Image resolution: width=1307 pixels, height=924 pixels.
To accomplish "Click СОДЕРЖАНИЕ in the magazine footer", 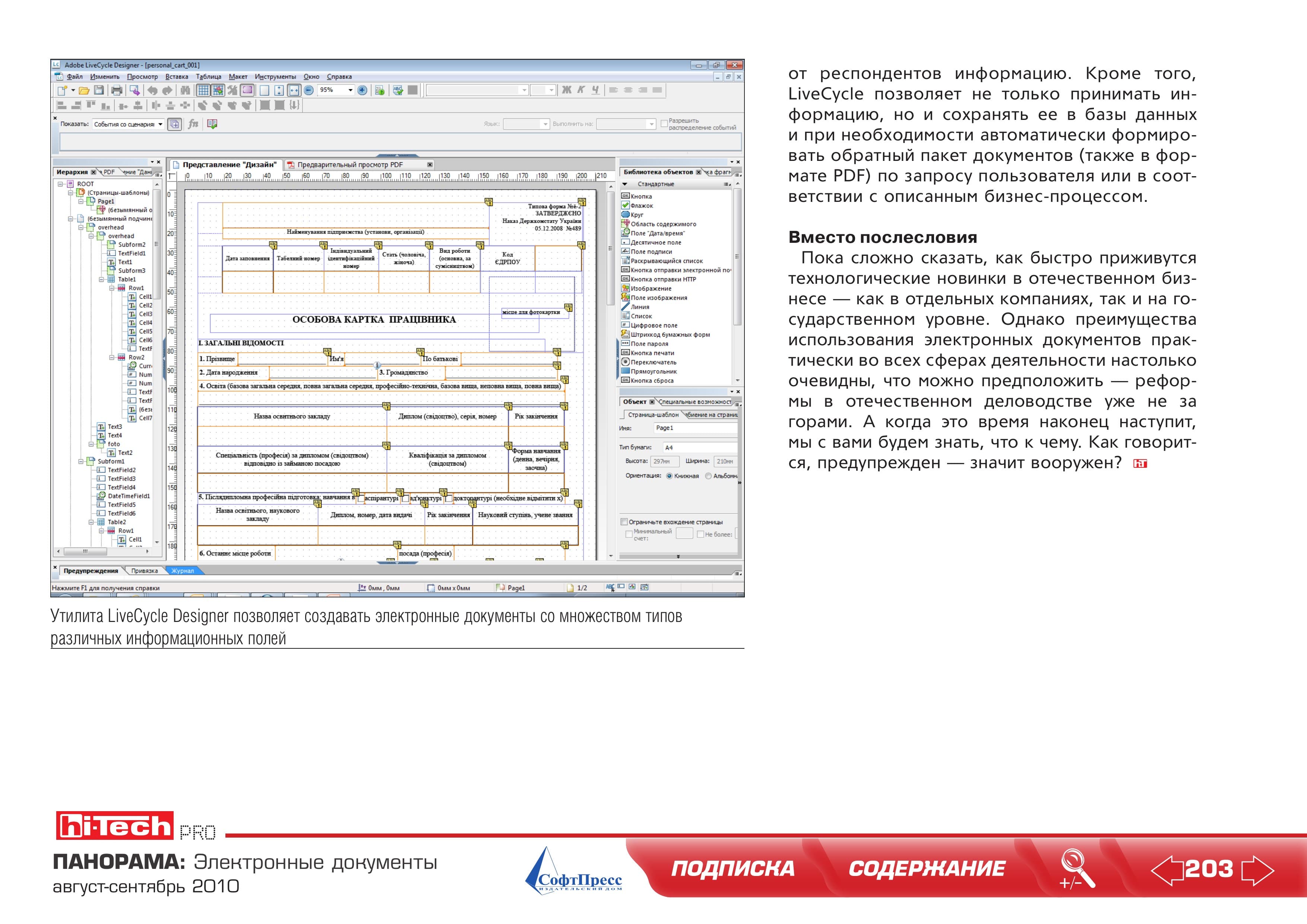I will point(927,869).
